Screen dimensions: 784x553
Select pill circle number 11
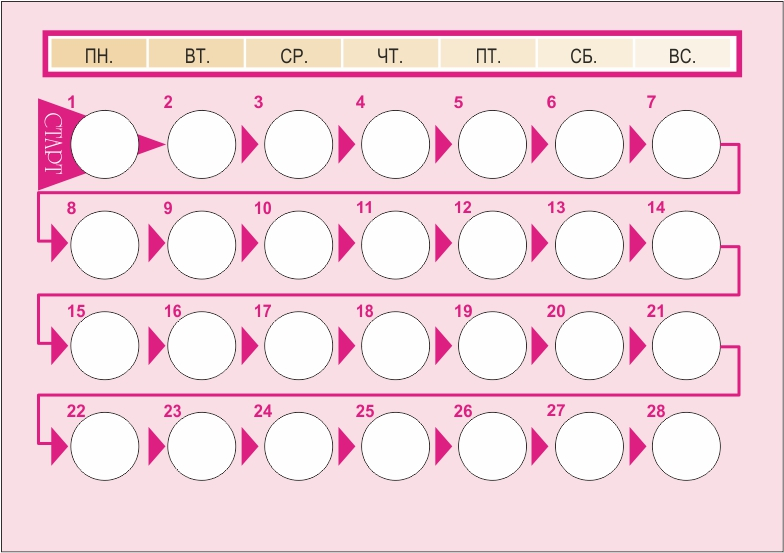(395, 245)
